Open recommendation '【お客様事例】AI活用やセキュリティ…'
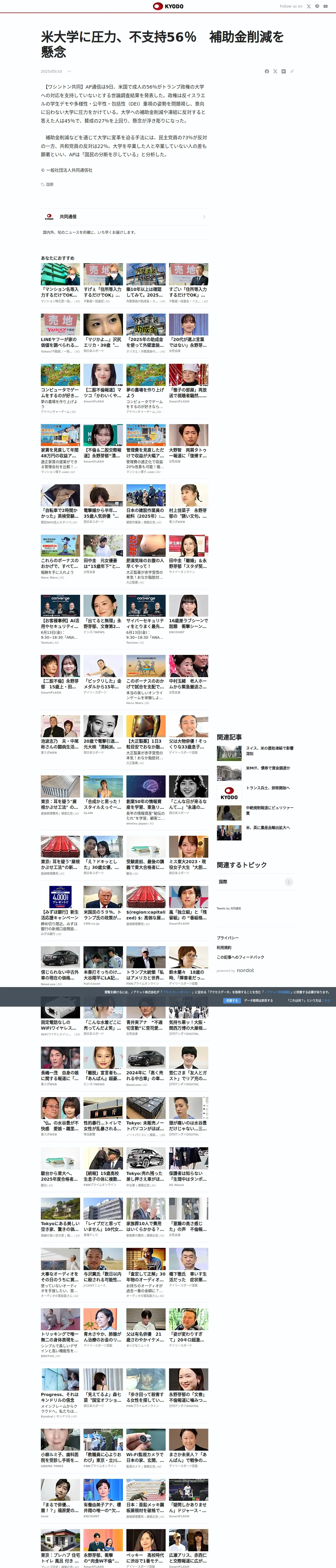Screen dimensions: 336x1568 [60, 619]
